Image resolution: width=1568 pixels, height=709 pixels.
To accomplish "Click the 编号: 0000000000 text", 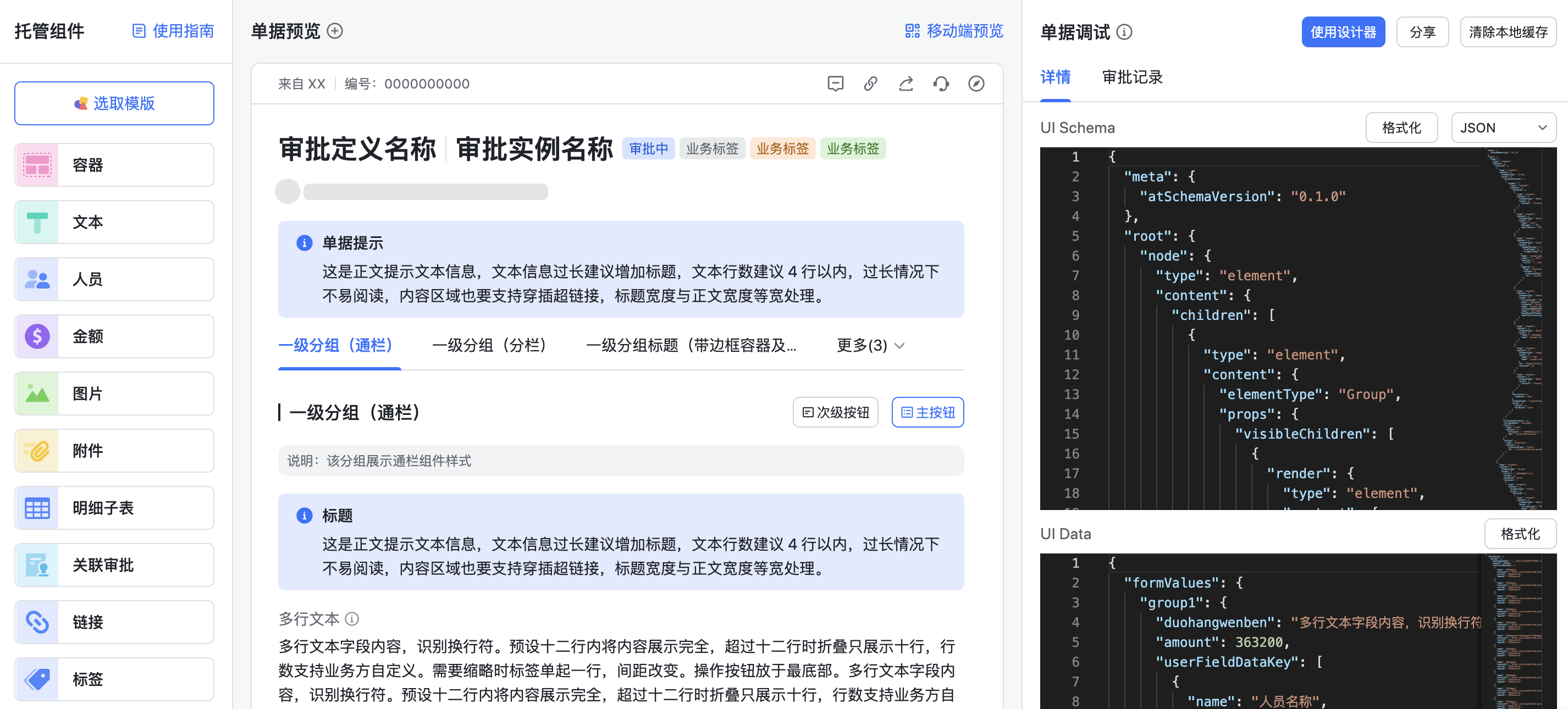I will pyautogui.click(x=407, y=84).
